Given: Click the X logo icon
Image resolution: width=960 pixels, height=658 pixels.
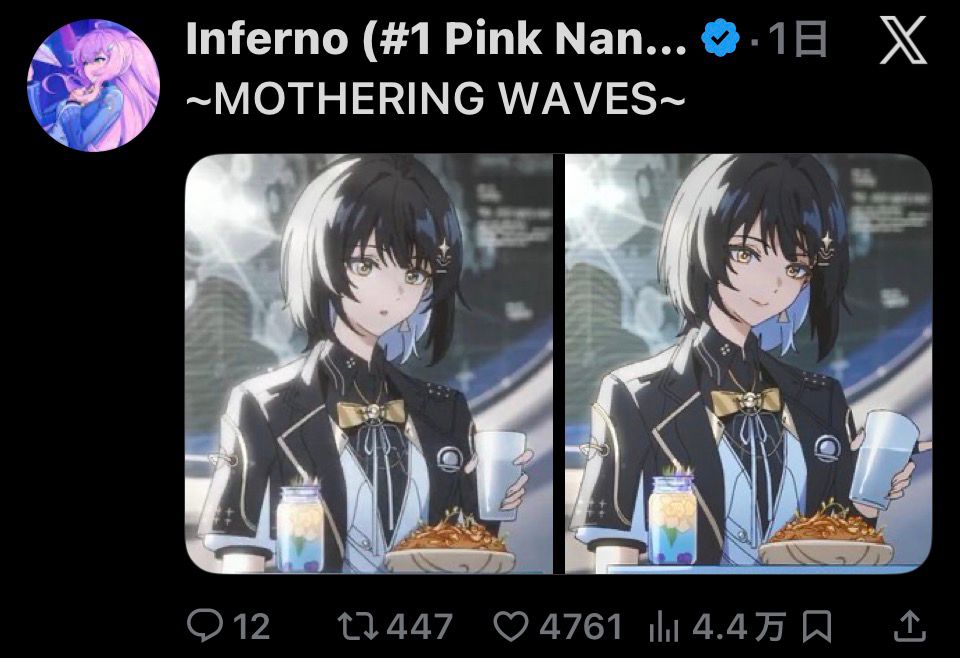Looking at the screenshot, I should [903, 40].
